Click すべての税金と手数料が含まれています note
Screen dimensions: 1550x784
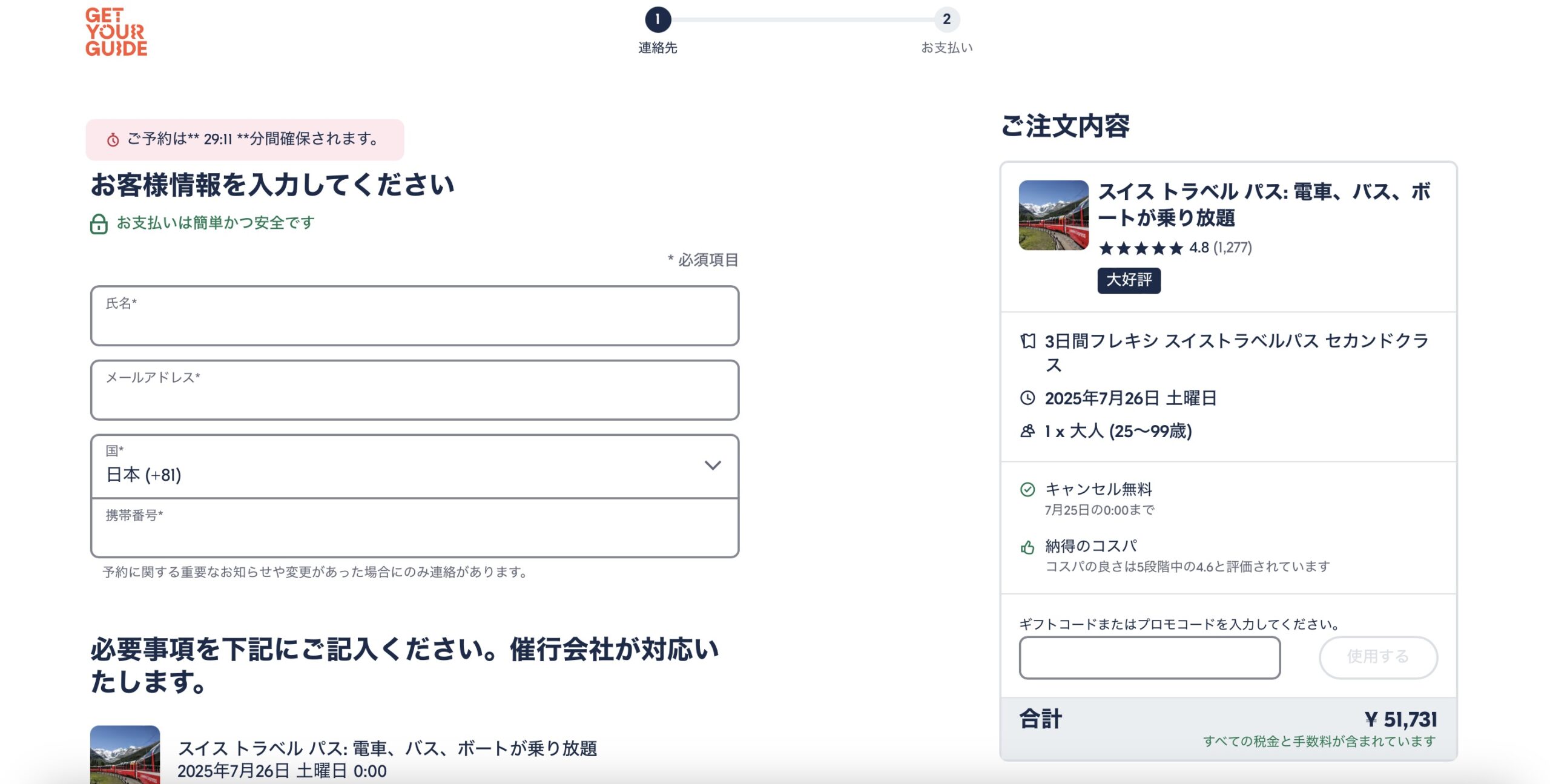click(x=1319, y=742)
